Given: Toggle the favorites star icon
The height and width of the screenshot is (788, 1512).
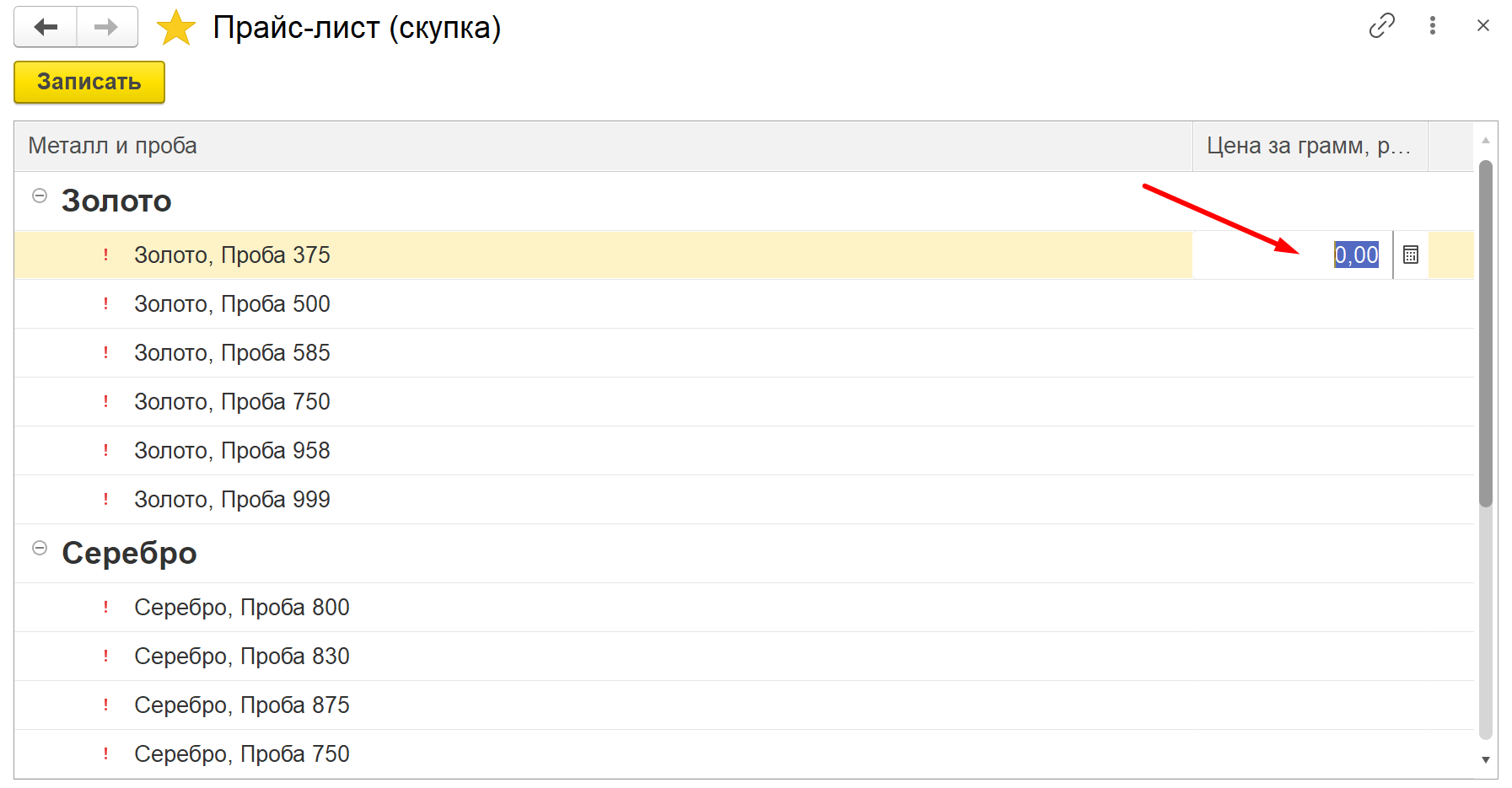Looking at the screenshot, I should 175,28.
